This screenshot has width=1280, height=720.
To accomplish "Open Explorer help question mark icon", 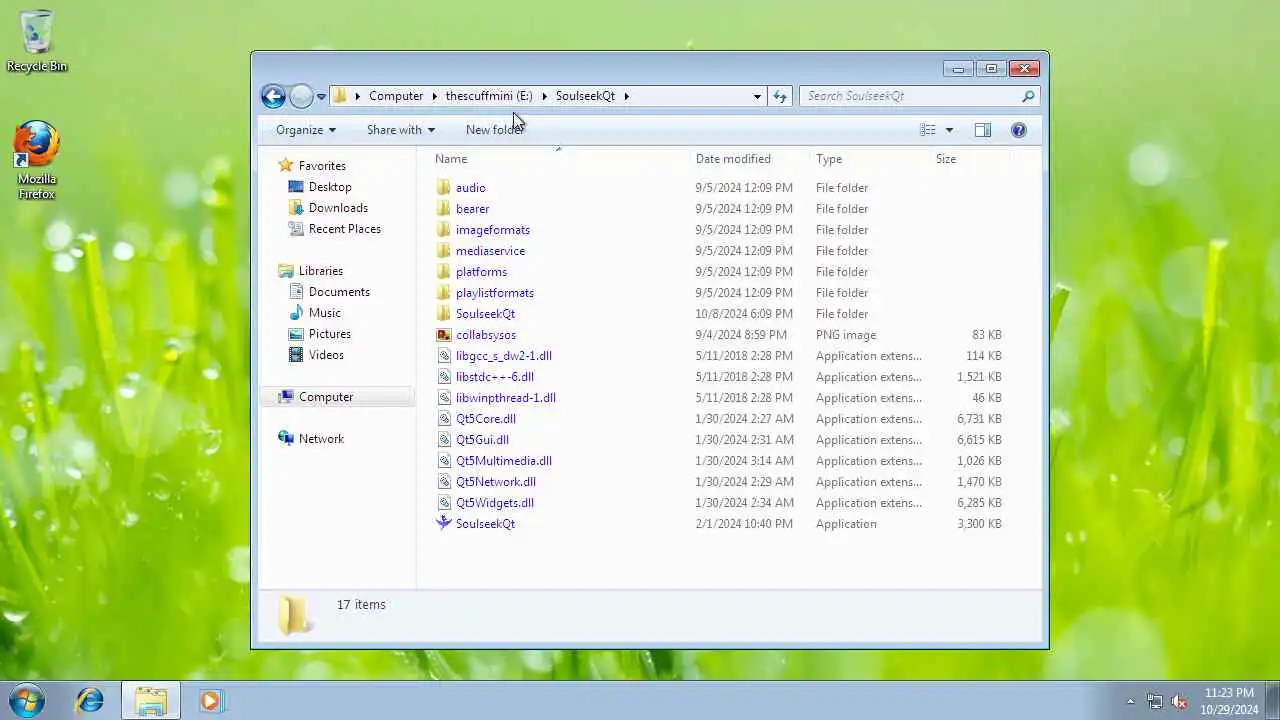I will (1019, 130).
